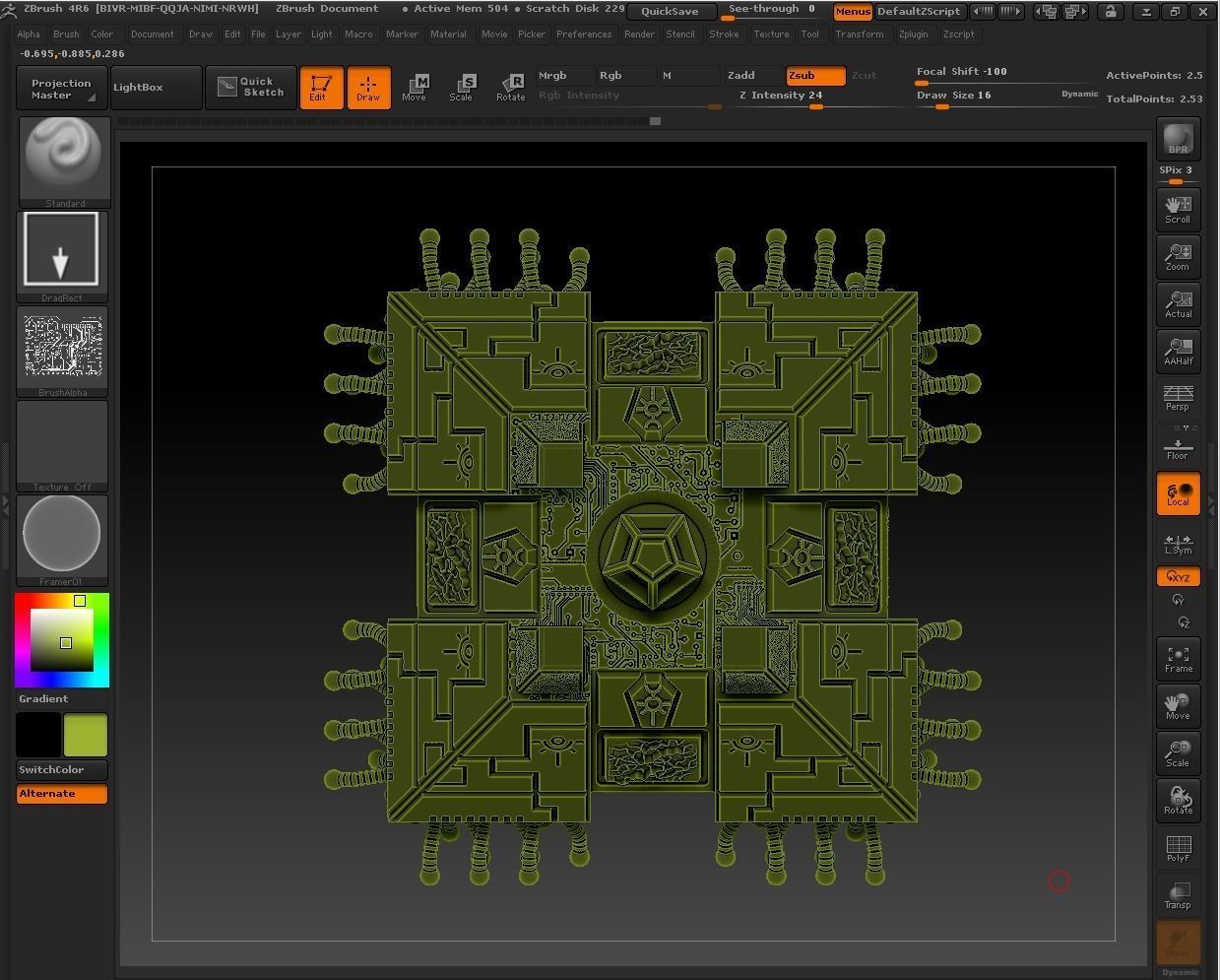Viewport: 1220px width, 980px height.
Task: Click the AAHalf icon
Action: pos(1178,352)
